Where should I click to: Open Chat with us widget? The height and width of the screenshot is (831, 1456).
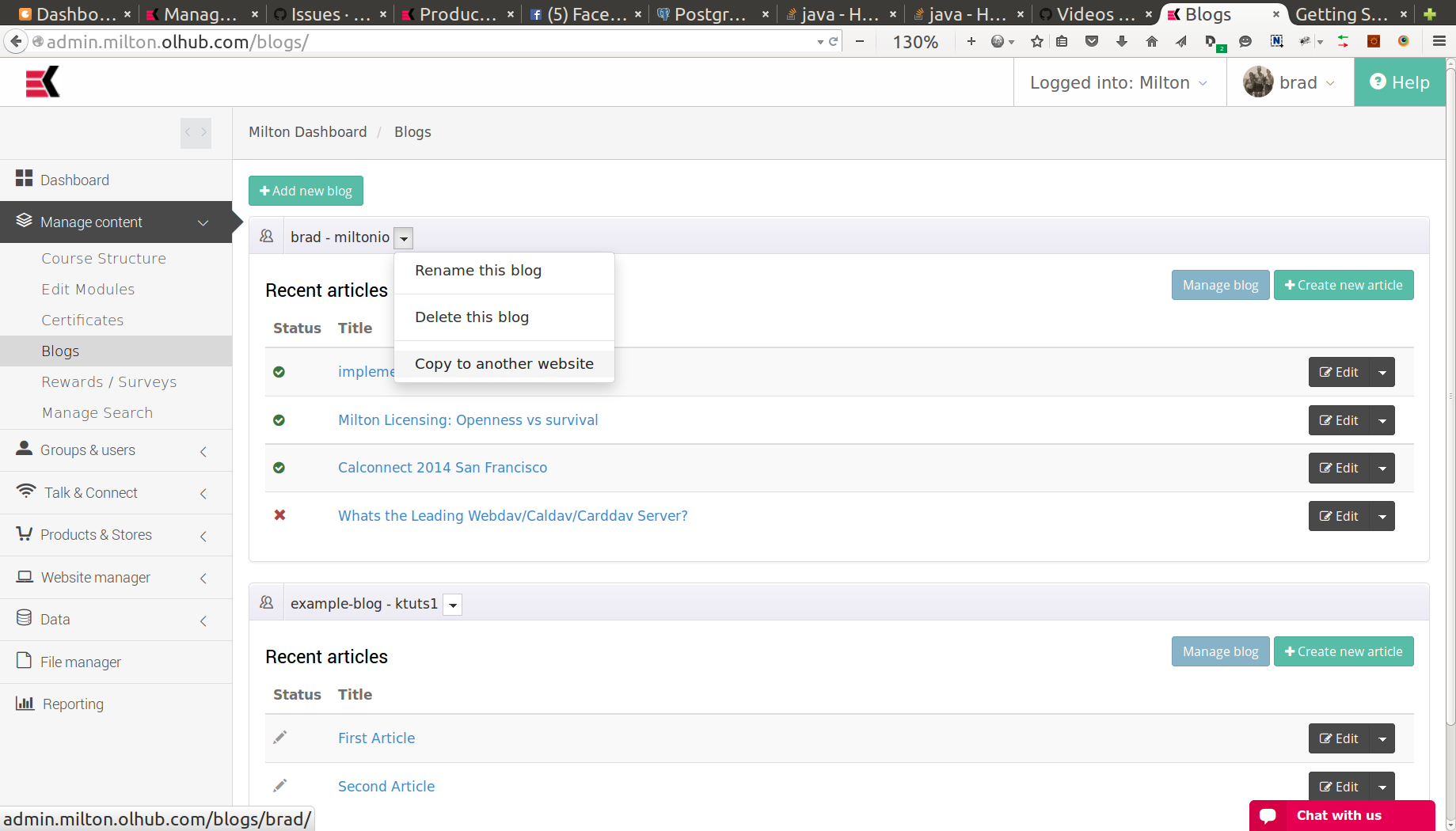click(x=1342, y=815)
